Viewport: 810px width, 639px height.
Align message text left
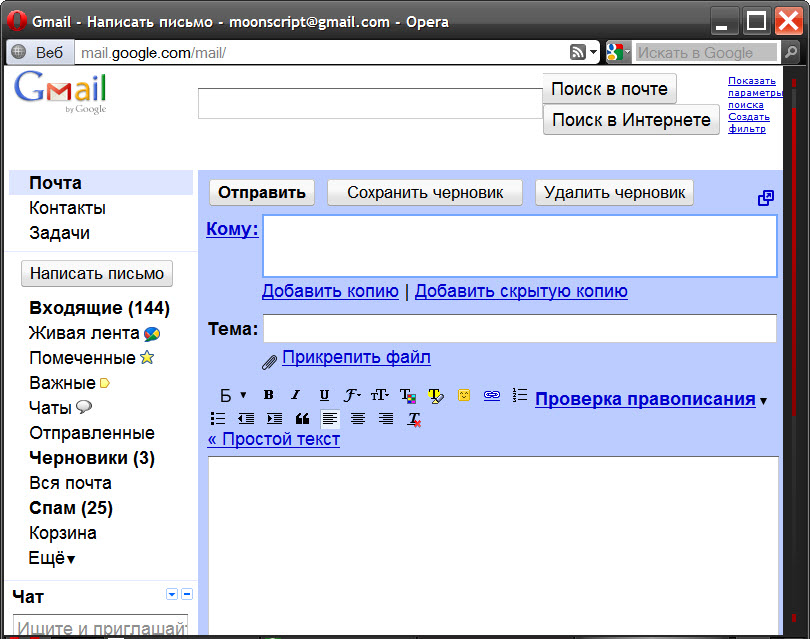point(330,418)
